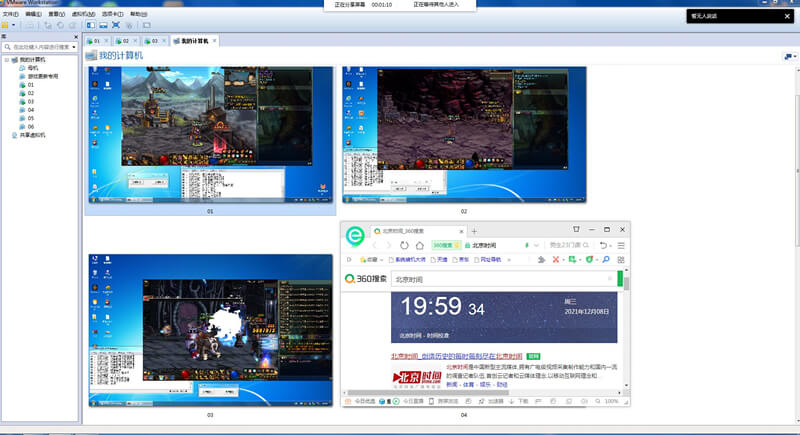This screenshot has height=435, width=800.
Task: Toggle the library sidebar toolbar icon
Action: click(91, 25)
